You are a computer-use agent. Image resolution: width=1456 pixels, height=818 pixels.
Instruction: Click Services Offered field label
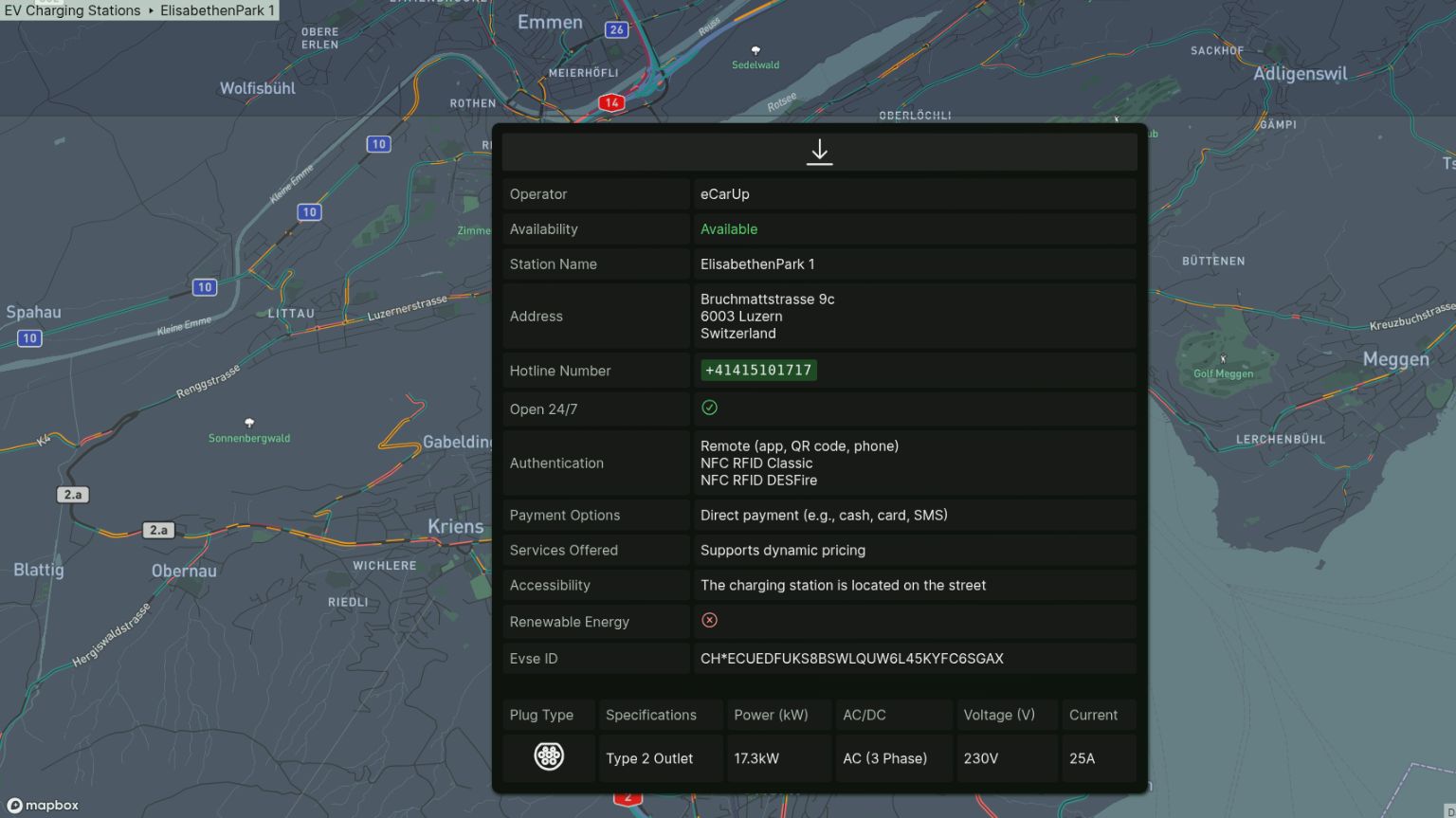[x=564, y=551]
